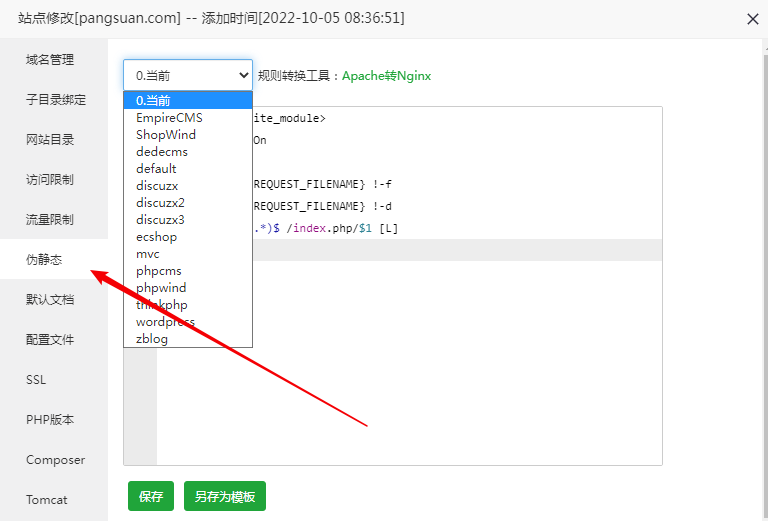This screenshot has height=521, width=768.
Task: Select the 访问限制 sidebar item
Action: [x=50, y=180]
